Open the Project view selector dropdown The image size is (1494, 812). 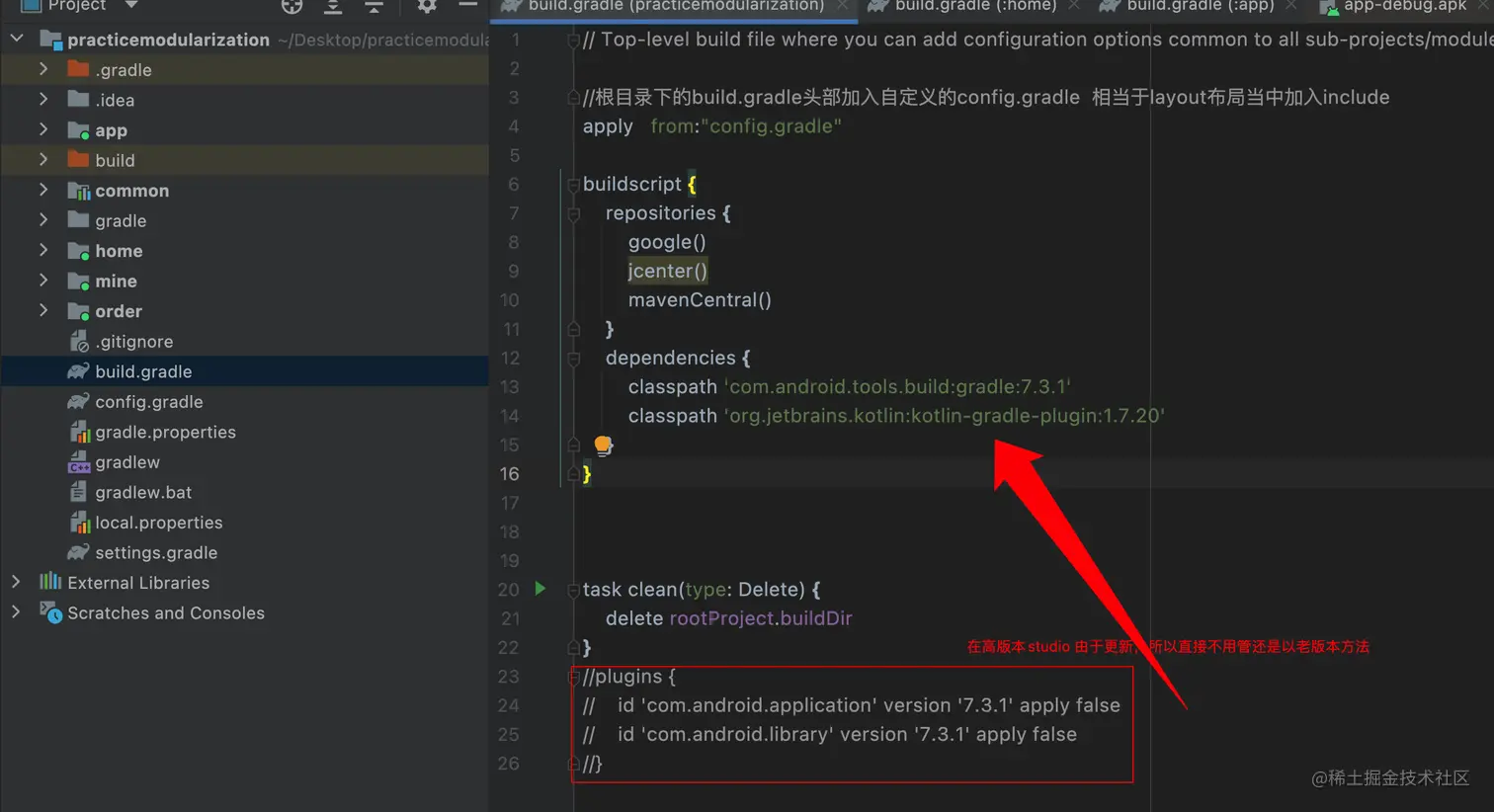78,6
